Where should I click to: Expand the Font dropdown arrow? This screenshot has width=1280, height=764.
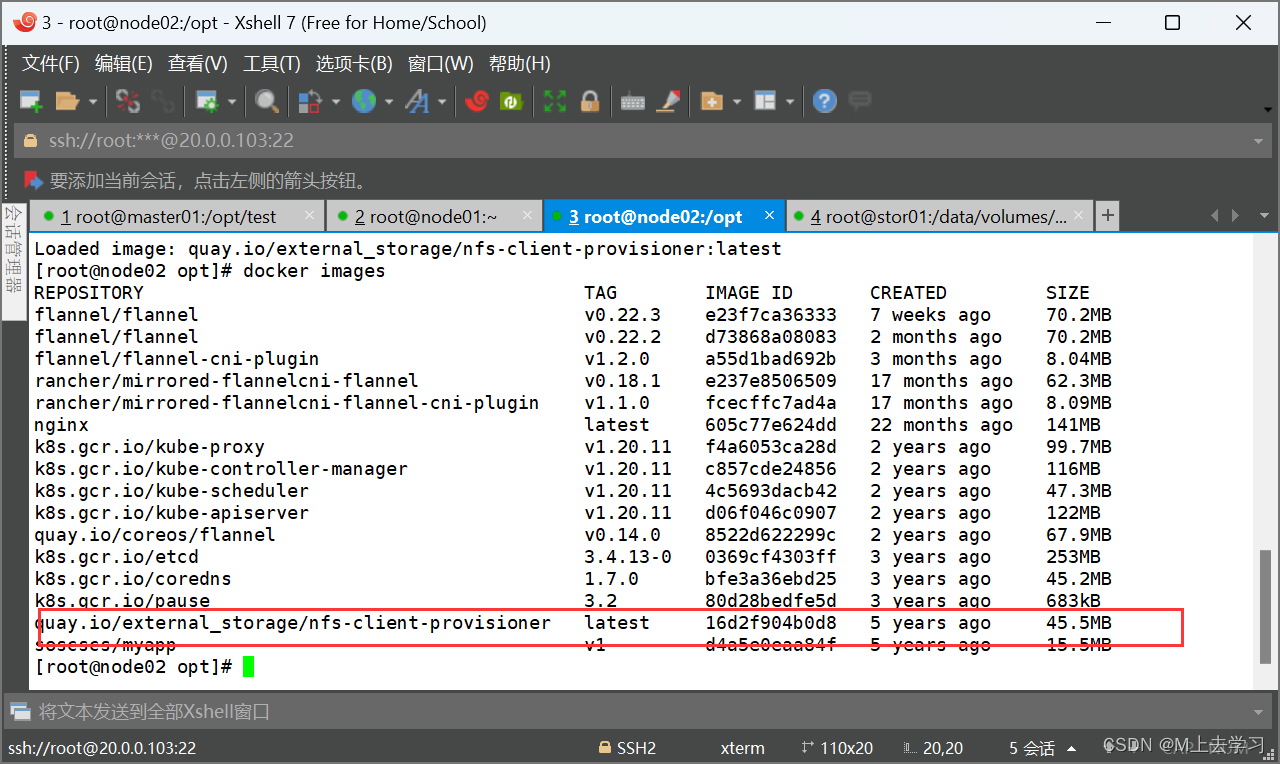point(441,101)
